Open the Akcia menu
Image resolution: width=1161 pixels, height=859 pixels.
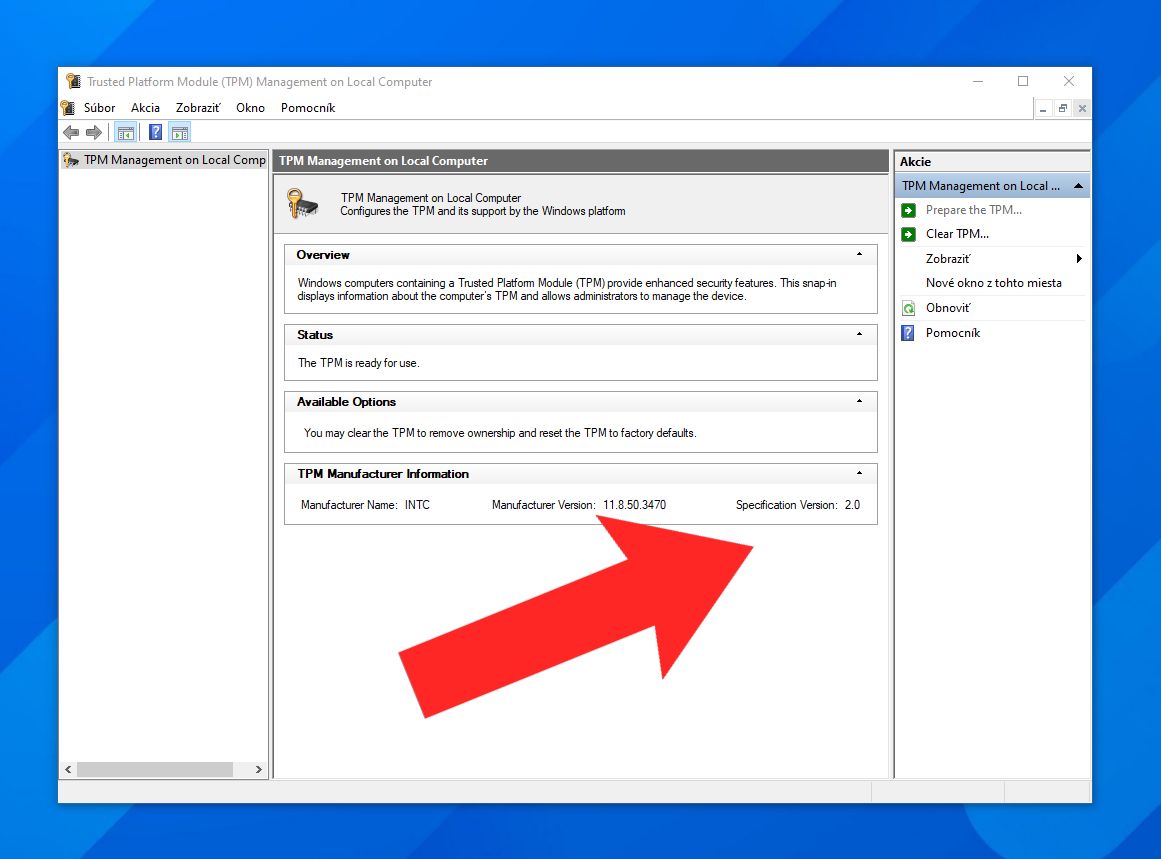[145, 108]
